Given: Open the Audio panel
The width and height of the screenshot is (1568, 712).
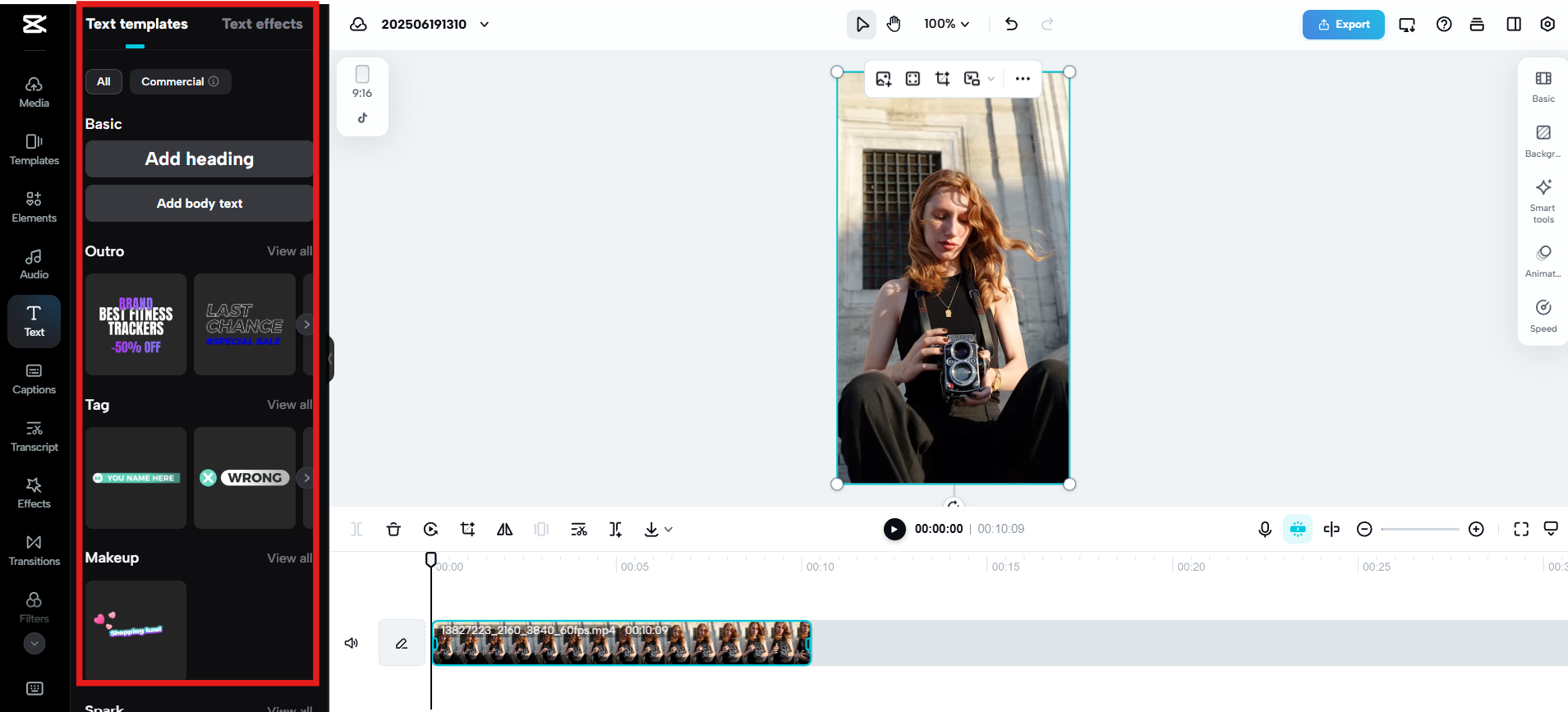Looking at the screenshot, I should [x=34, y=264].
